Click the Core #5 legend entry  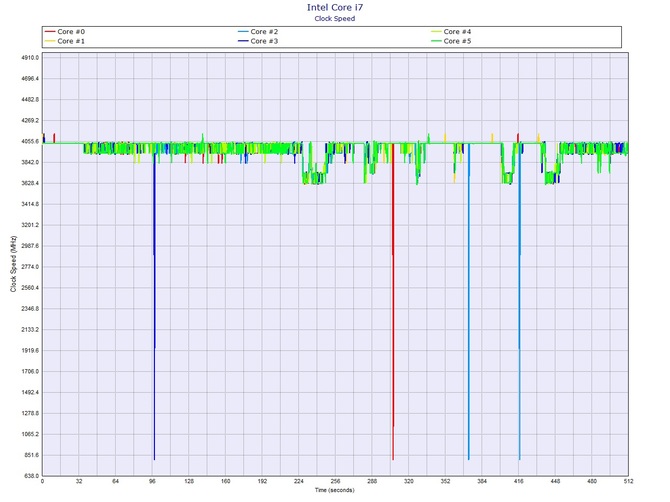[x=451, y=41]
